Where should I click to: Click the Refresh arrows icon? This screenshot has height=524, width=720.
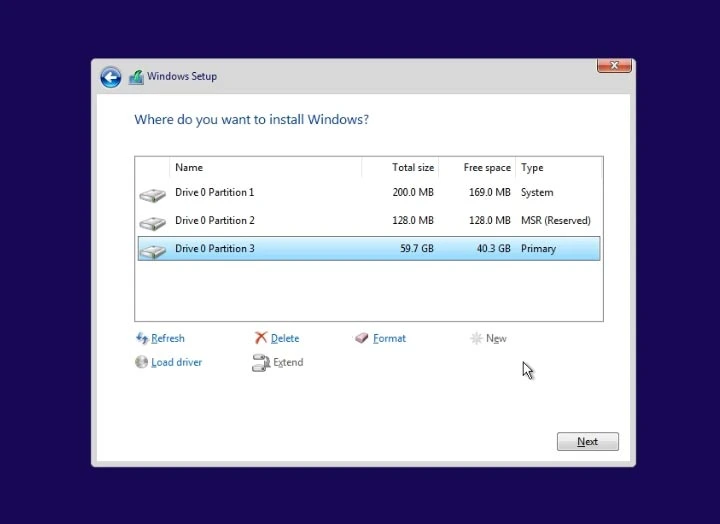(x=142, y=338)
